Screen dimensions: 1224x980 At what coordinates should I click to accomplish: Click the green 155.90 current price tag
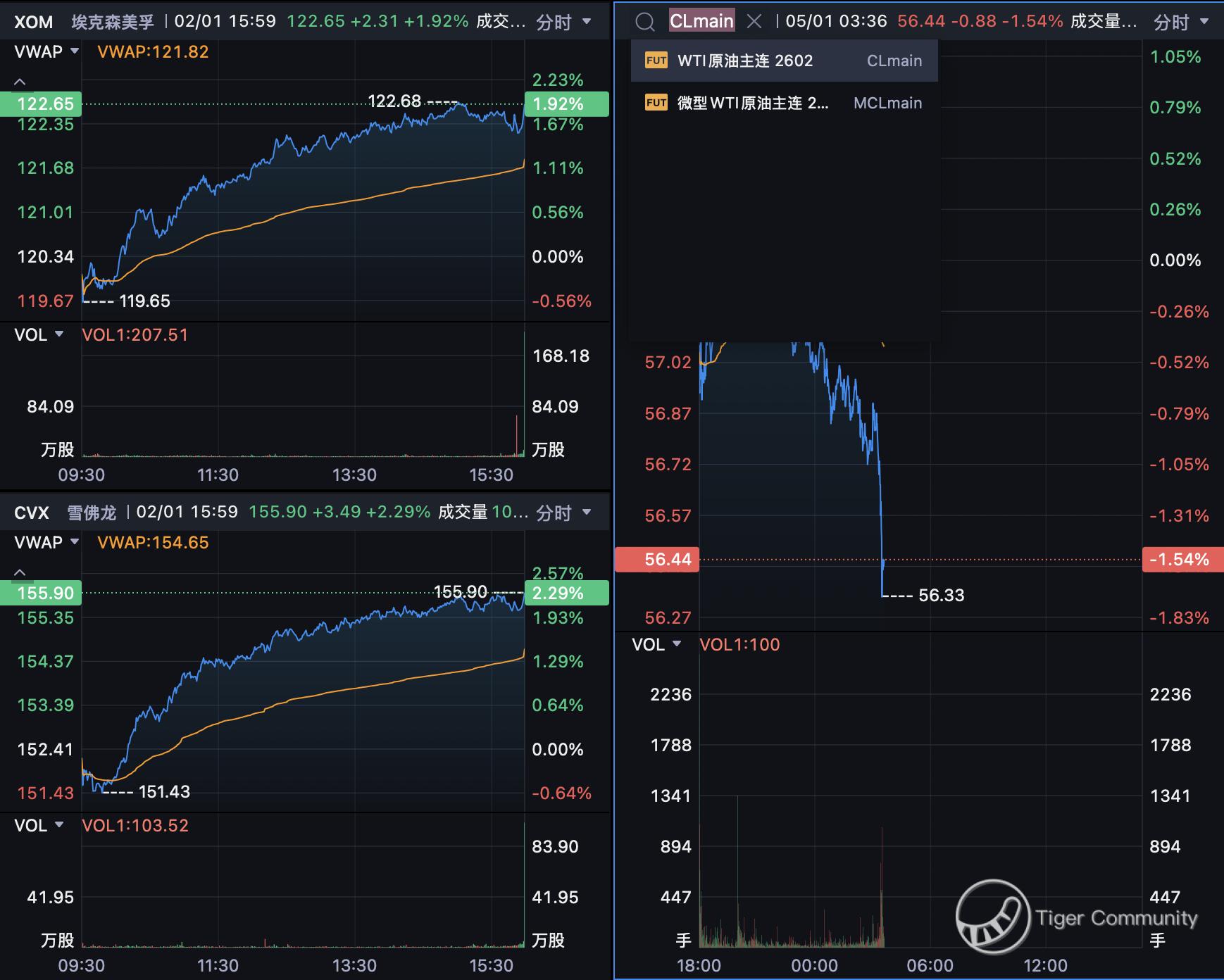(x=41, y=593)
